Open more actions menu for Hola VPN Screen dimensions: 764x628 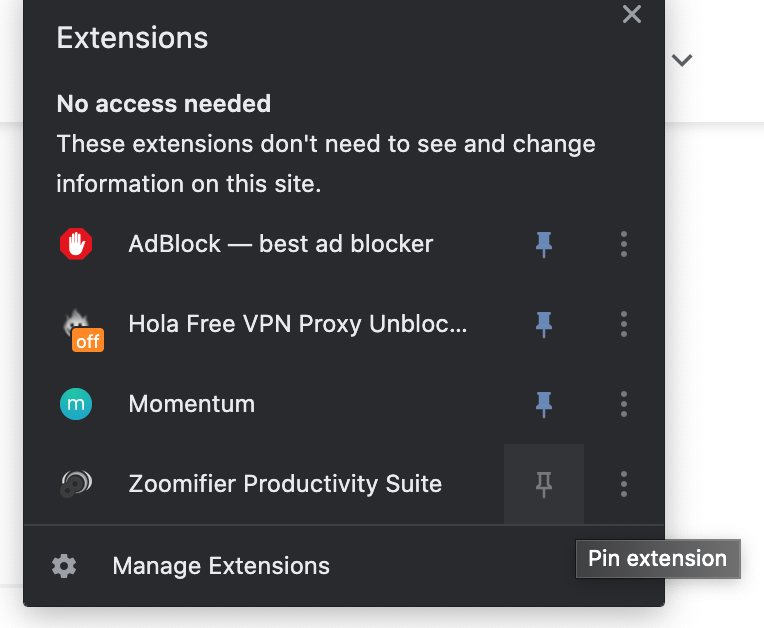click(624, 324)
